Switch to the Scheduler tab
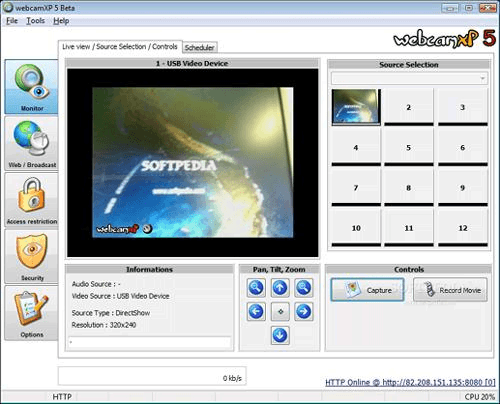Viewport: 500px width, 404px height. point(200,48)
